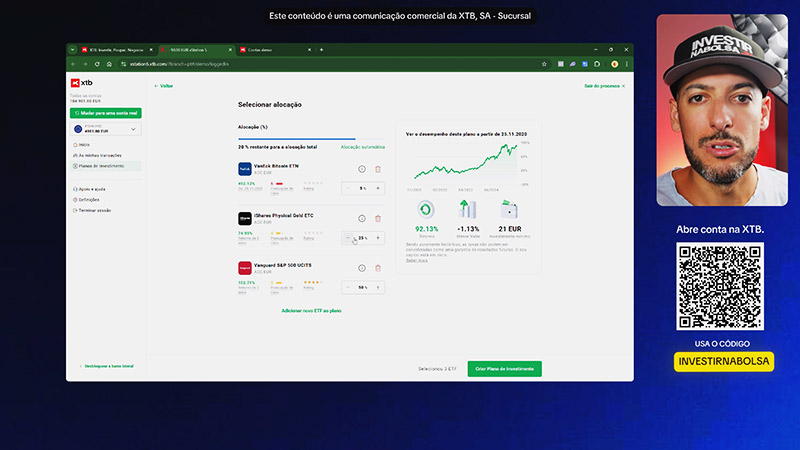Click the Retorno circular arrow icon
The image size is (800, 450).
tap(426, 210)
